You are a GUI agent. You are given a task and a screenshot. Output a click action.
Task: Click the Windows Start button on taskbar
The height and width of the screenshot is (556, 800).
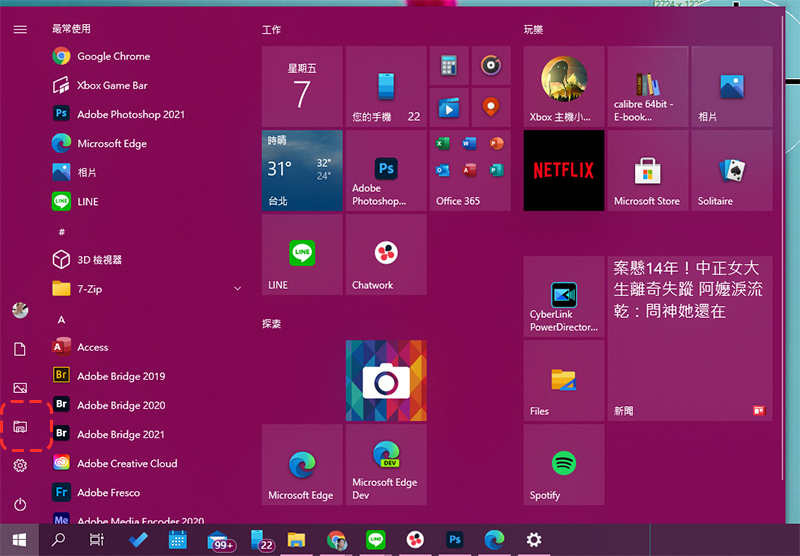coord(20,540)
